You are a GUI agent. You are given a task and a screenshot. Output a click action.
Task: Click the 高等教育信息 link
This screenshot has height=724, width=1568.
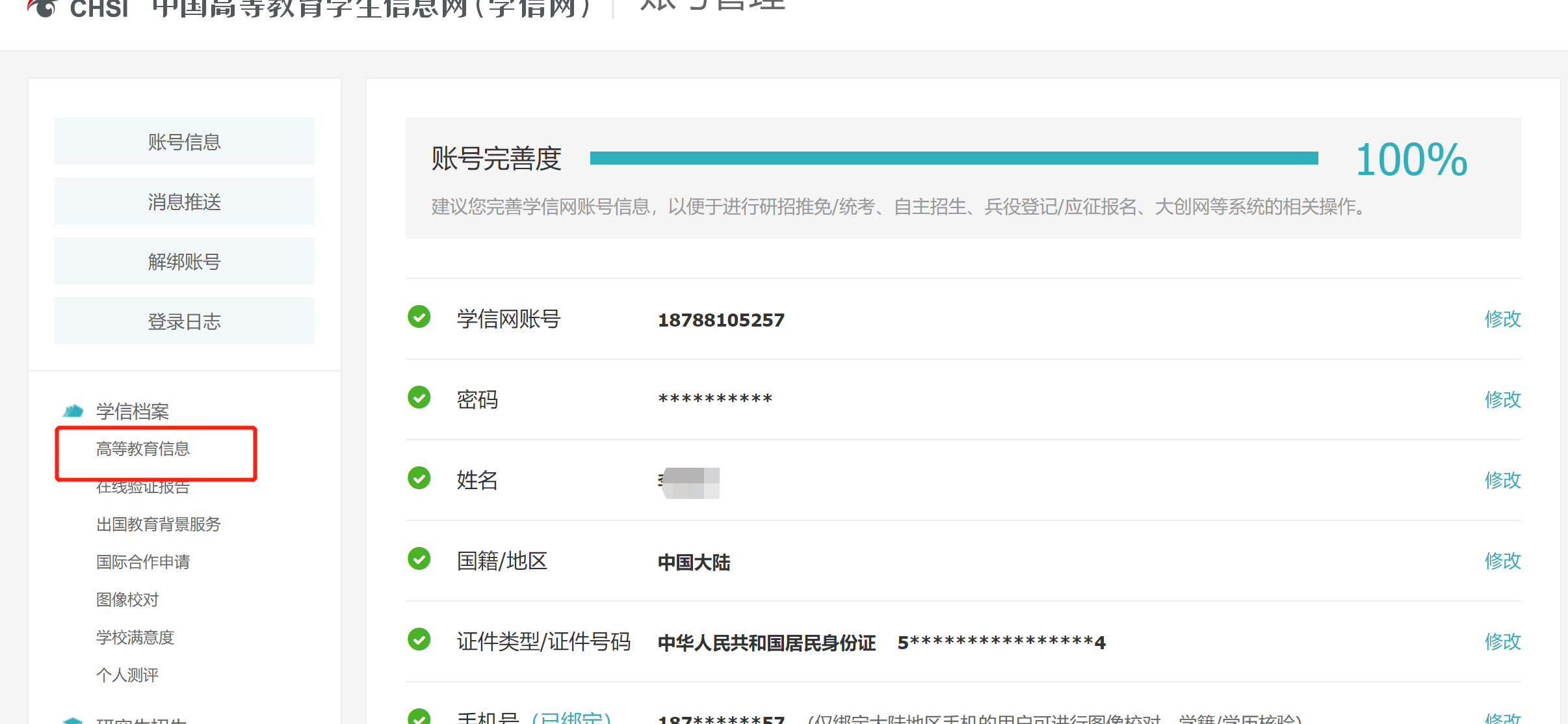(143, 449)
